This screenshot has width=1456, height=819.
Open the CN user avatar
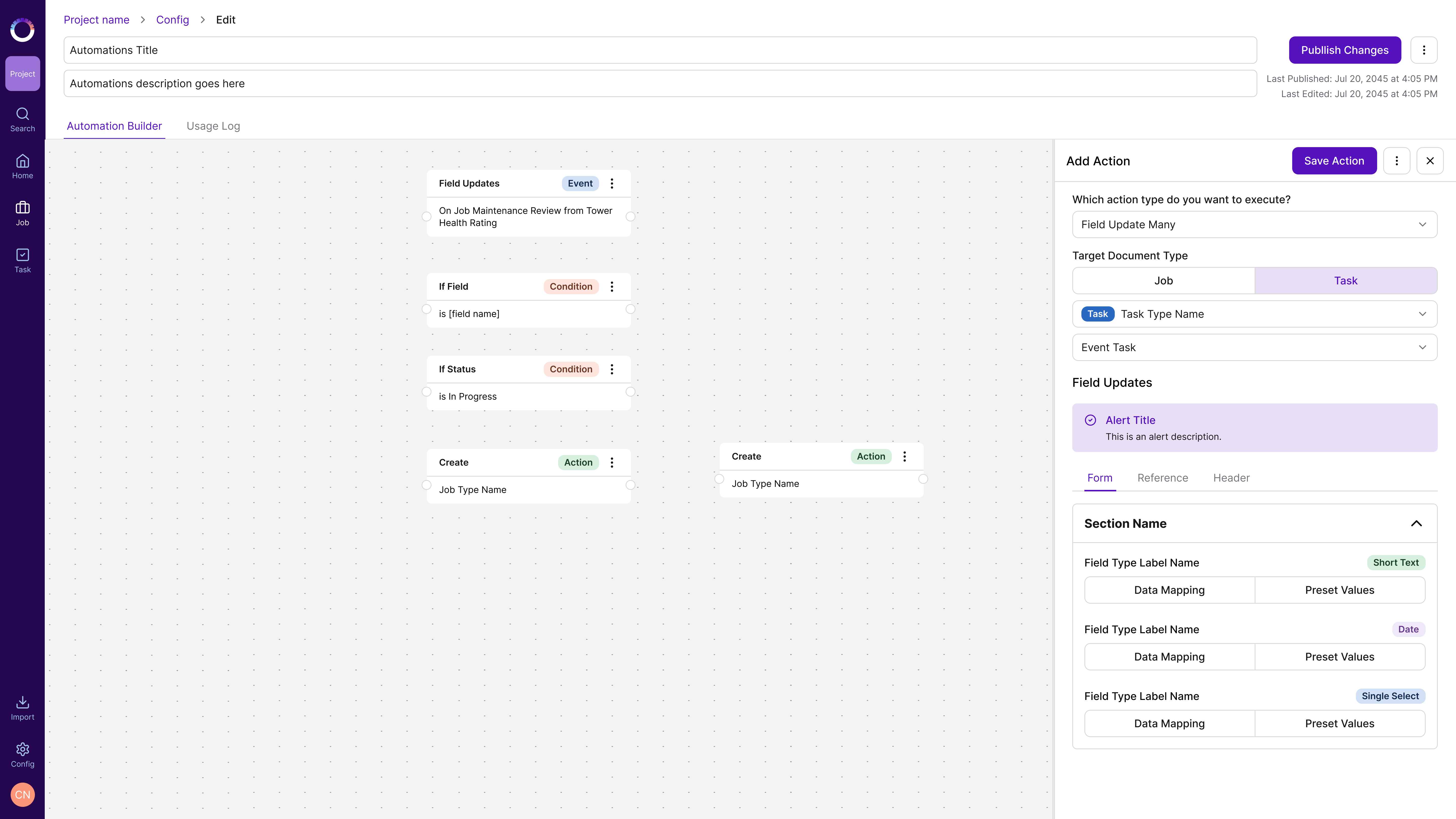22,795
